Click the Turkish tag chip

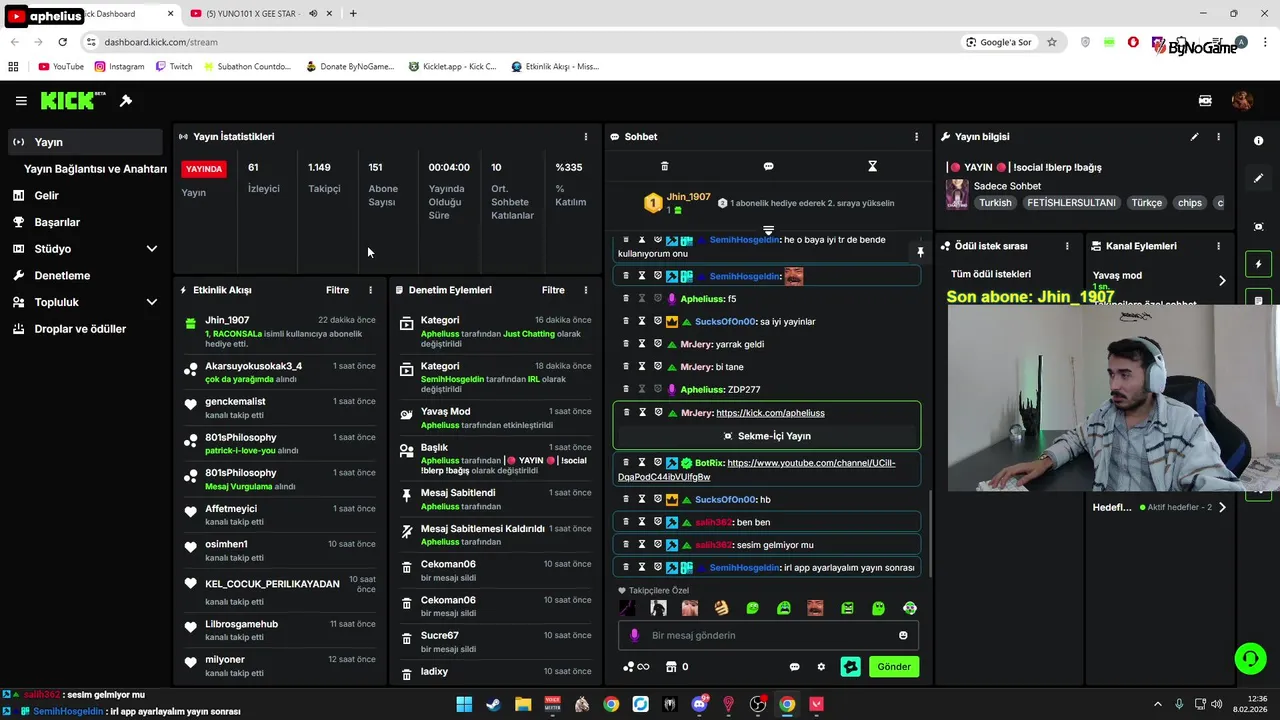(x=995, y=203)
